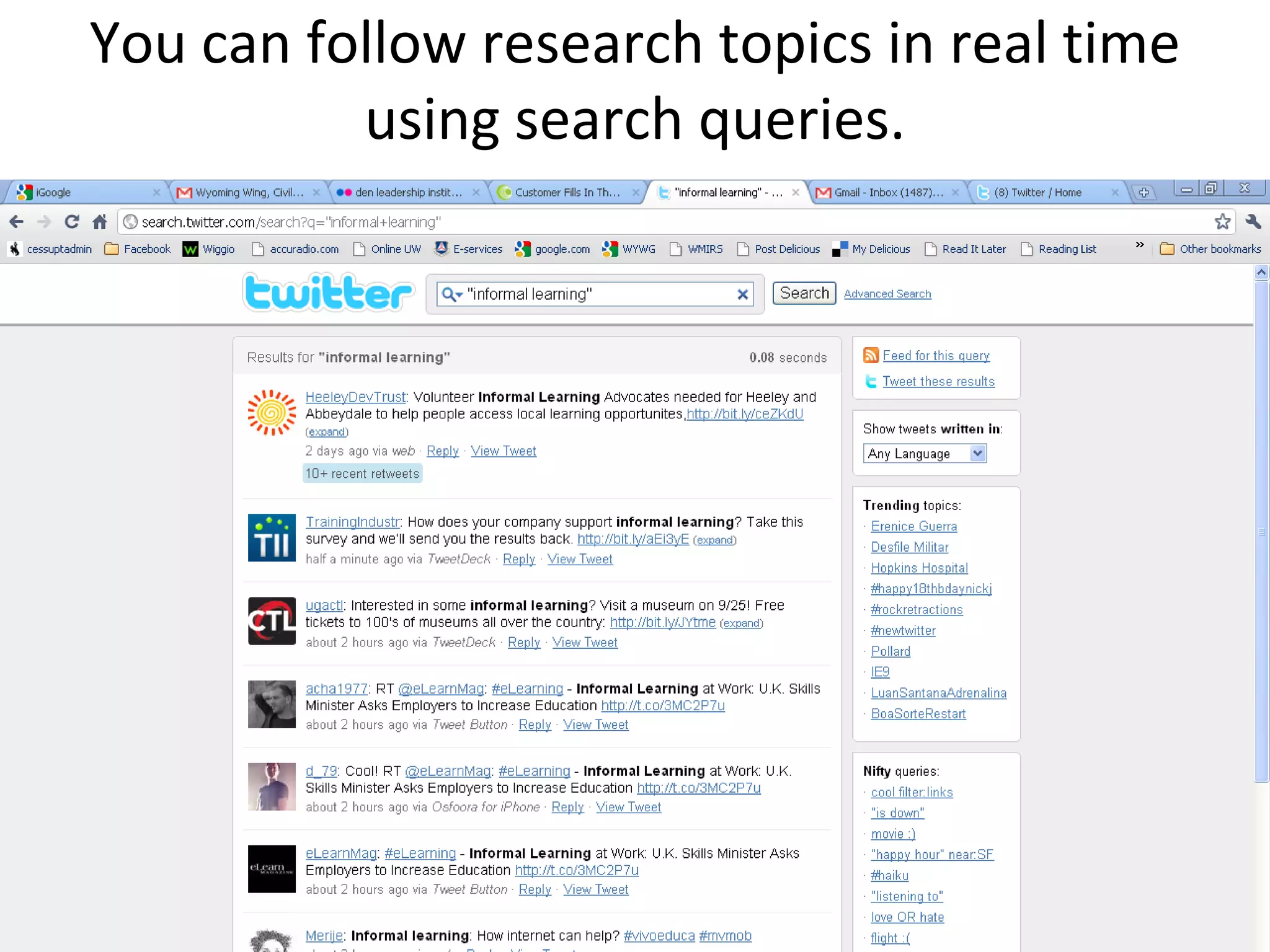Open a new tab with the plus button

point(1144,193)
